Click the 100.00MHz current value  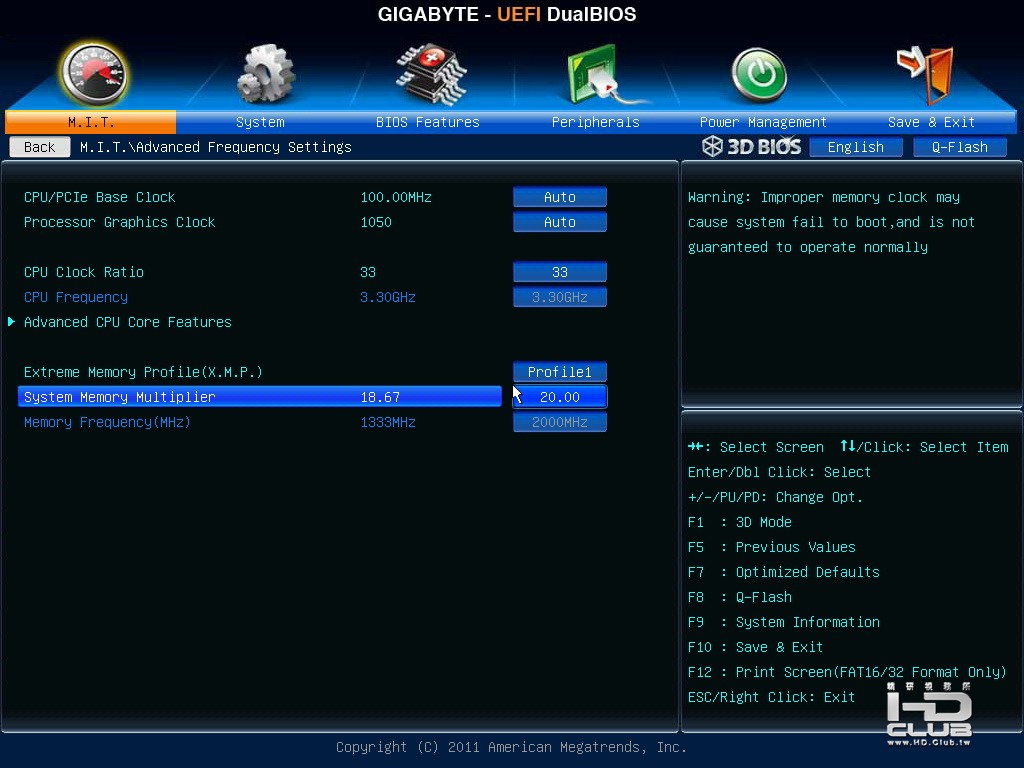396,197
